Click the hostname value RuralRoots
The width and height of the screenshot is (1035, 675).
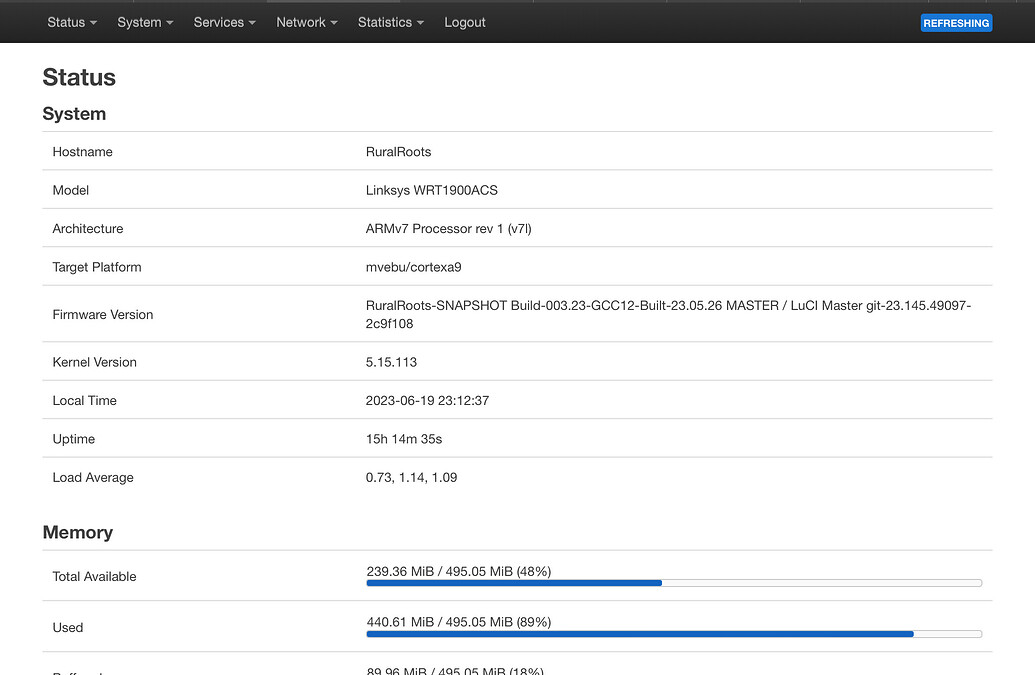pyautogui.click(x=399, y=151)
